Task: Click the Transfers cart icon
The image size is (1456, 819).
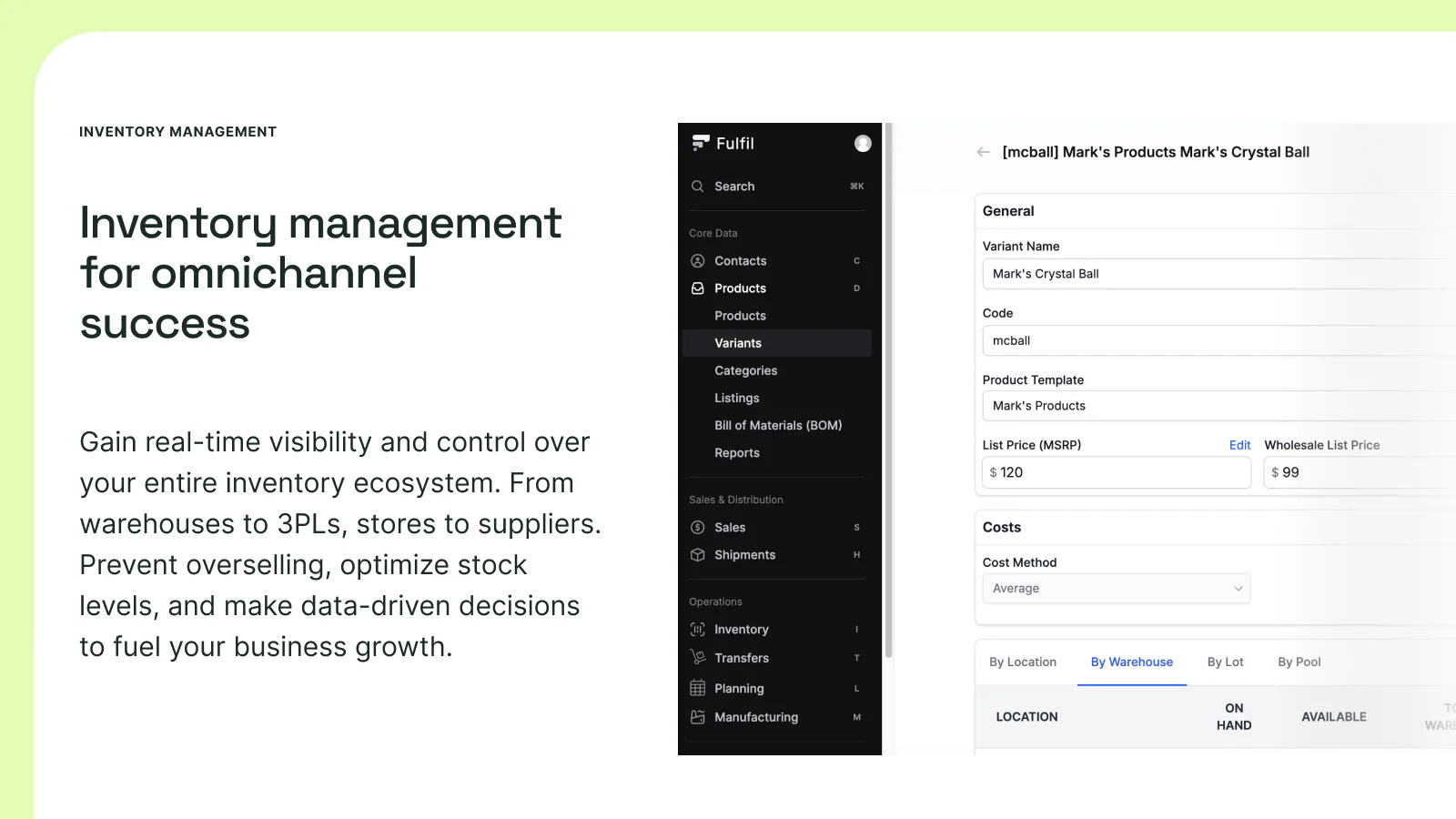Action: coord(698,657)
